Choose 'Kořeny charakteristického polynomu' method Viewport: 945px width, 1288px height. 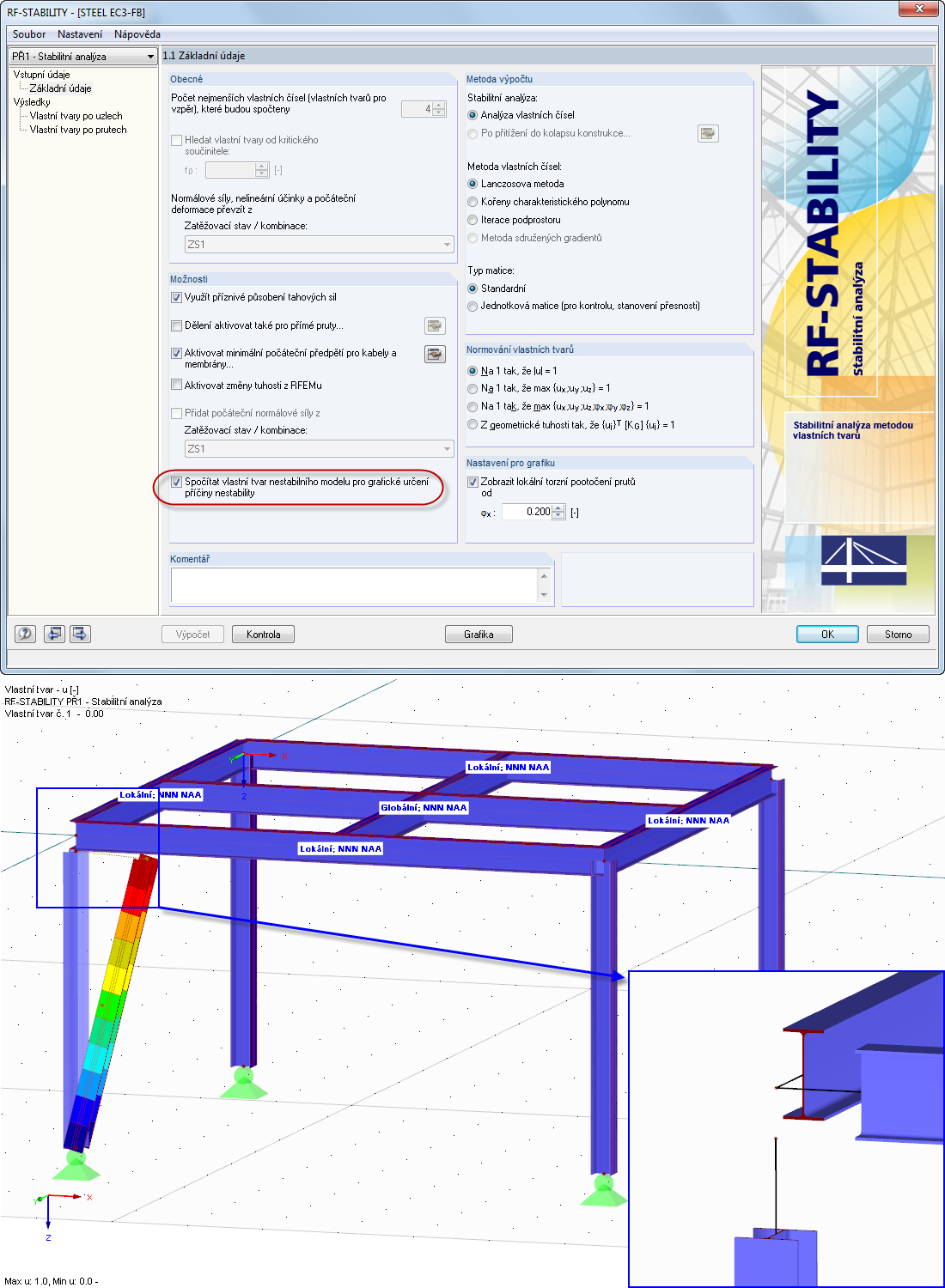click(x=472, y=202)
